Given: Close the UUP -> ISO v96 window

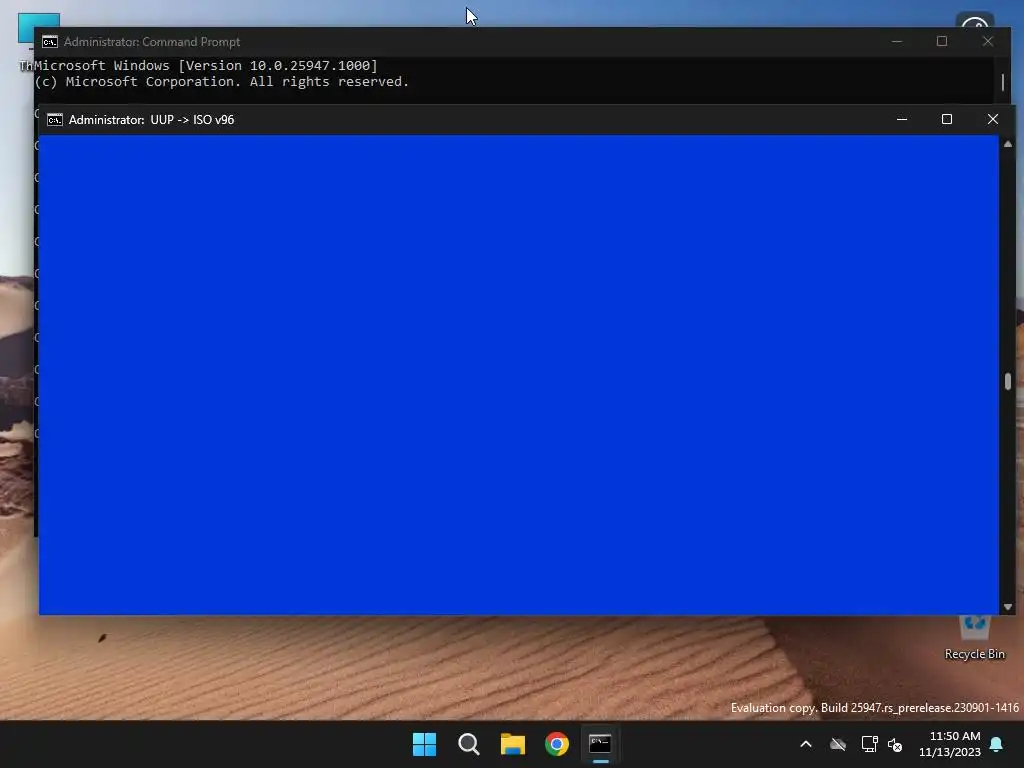Looking at the screenshot, I should pos(993,120).
